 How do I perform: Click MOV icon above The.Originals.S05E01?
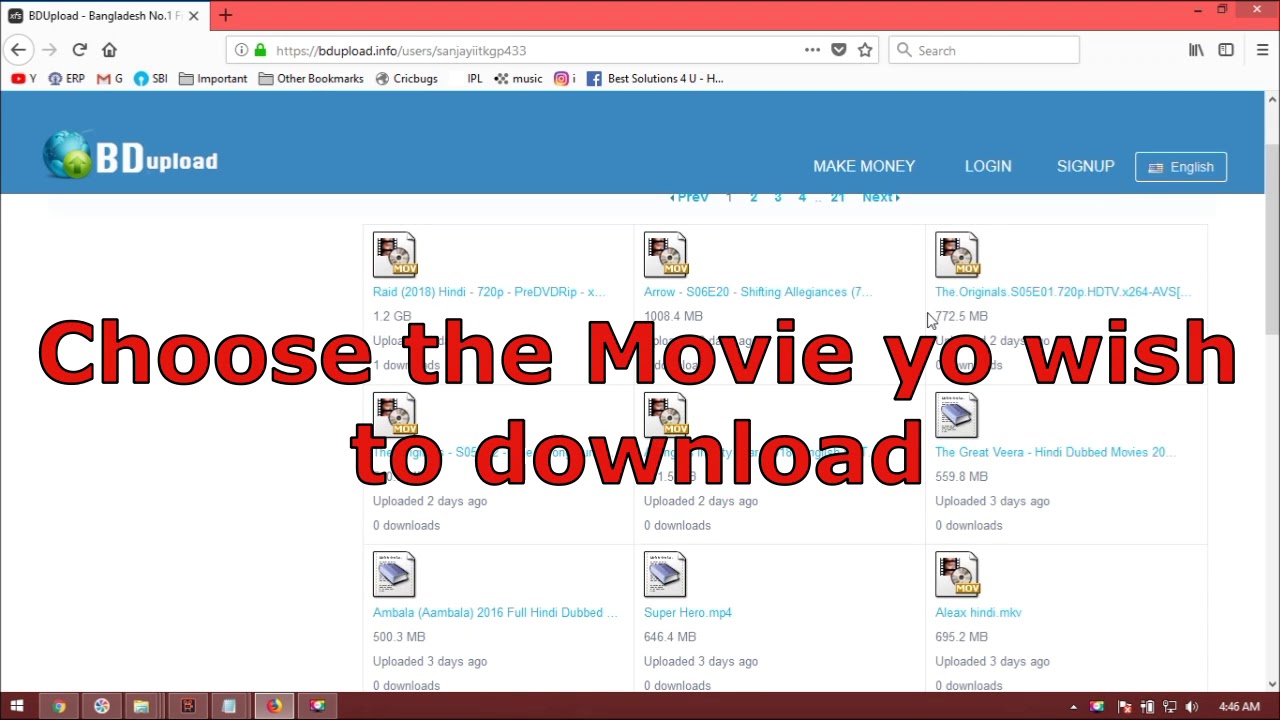(x=957, y=255)
